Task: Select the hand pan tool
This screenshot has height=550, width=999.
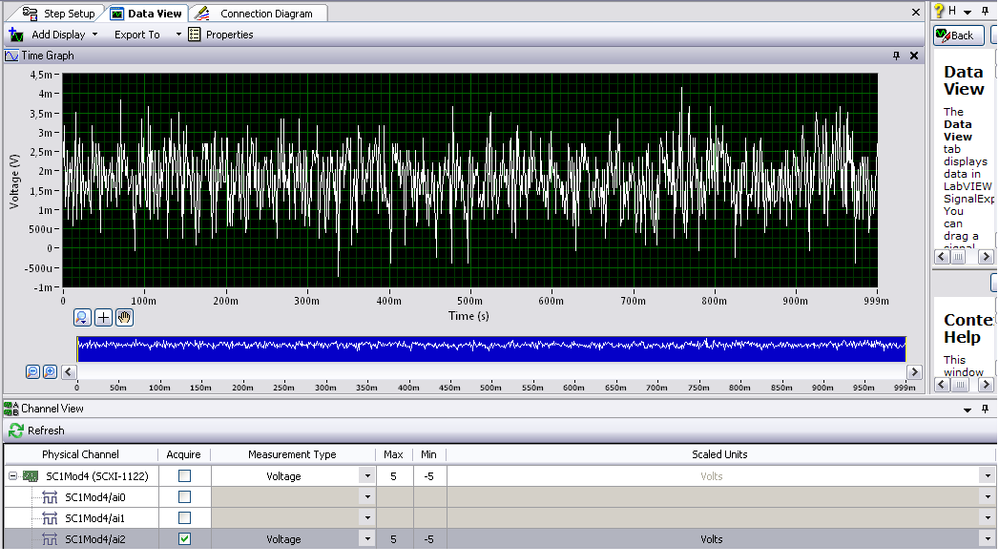Action: coord(124,317)
